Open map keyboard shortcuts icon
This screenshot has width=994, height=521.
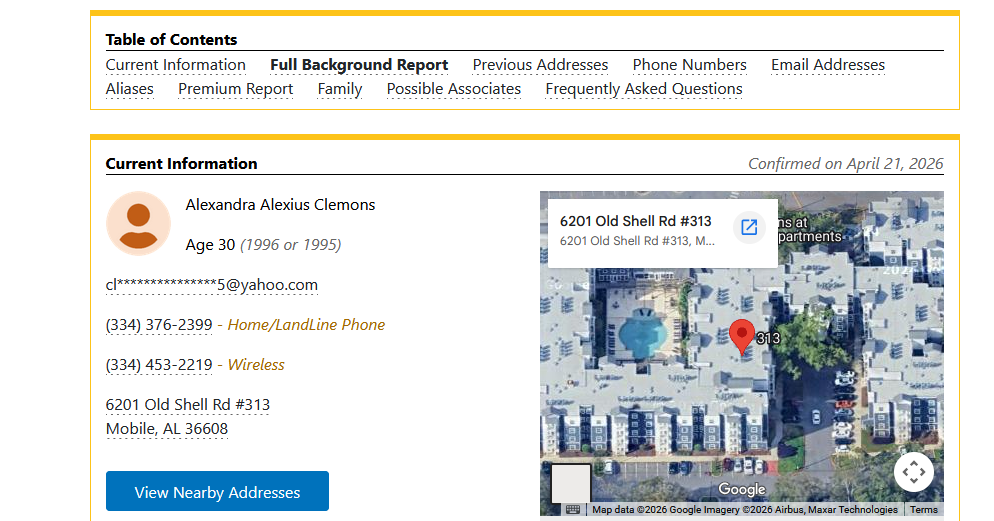tap(573, 509)
